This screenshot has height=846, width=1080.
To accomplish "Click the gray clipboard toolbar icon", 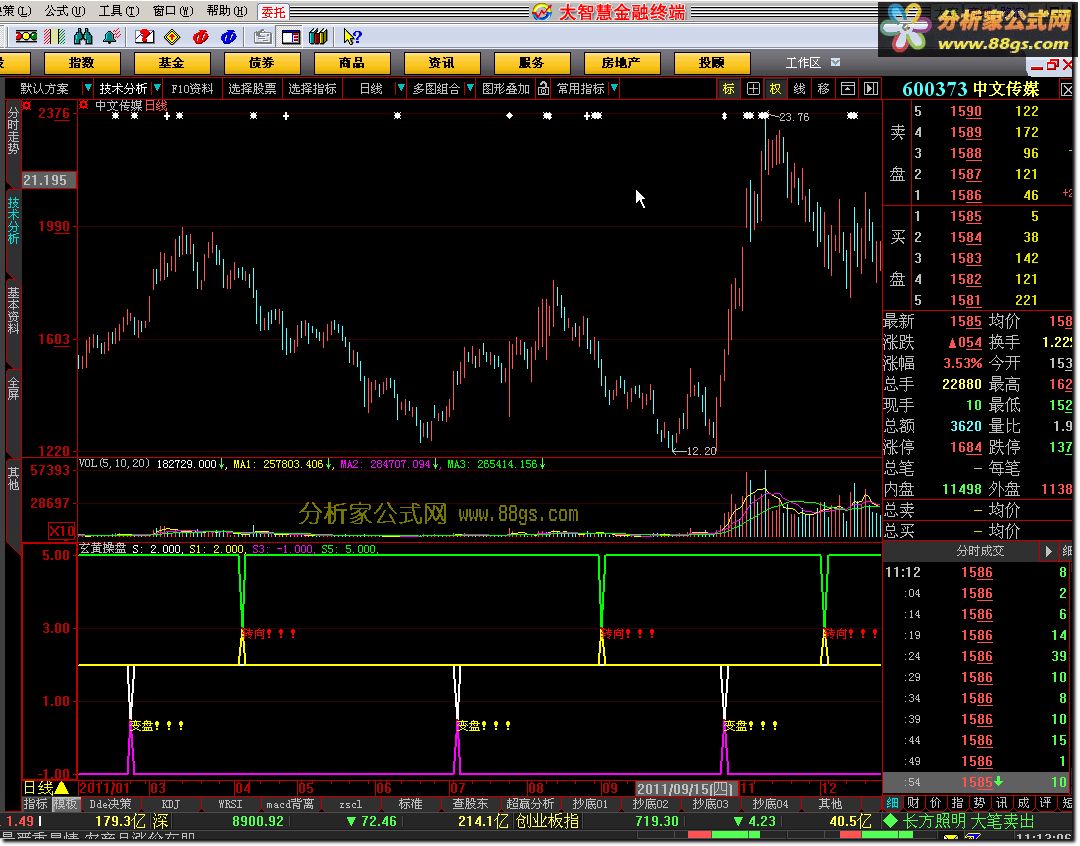I will [262, 37].
